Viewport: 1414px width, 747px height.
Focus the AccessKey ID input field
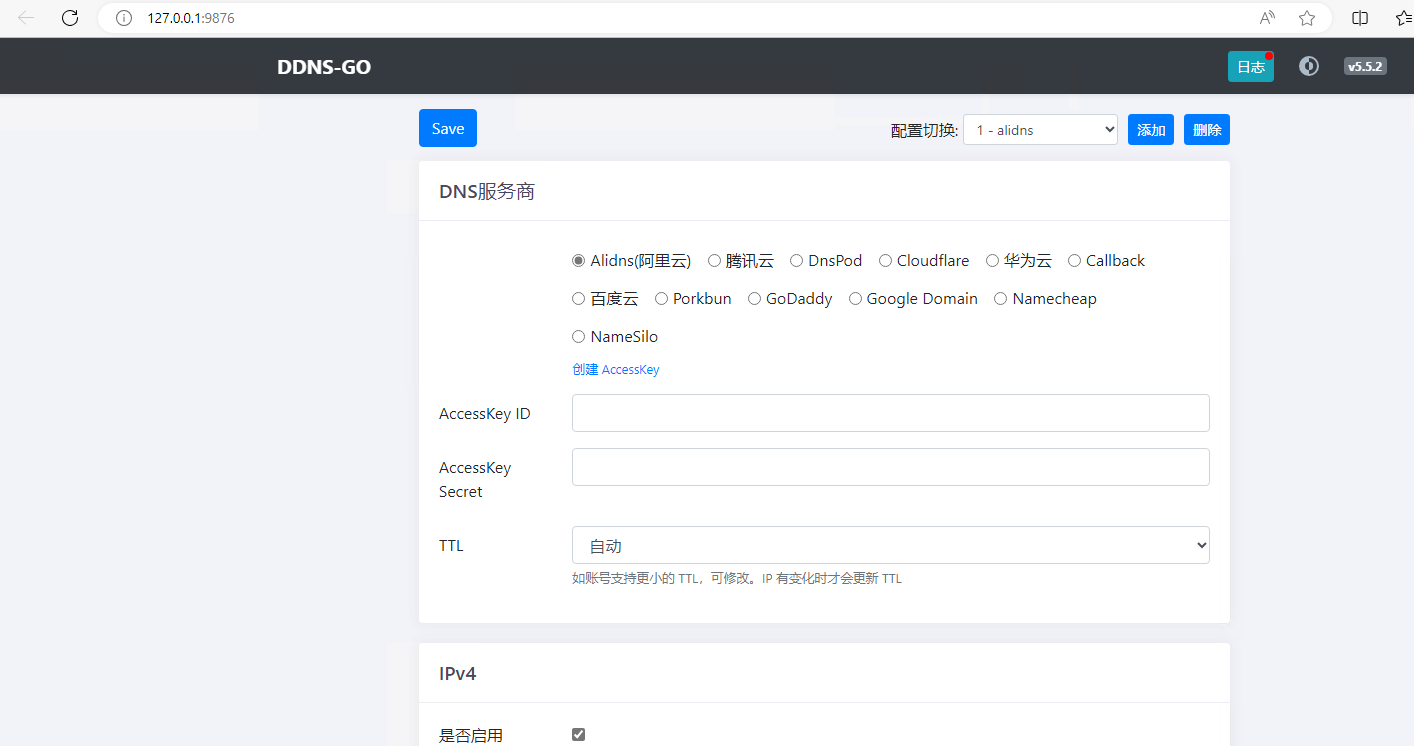(x=890, y=413)
